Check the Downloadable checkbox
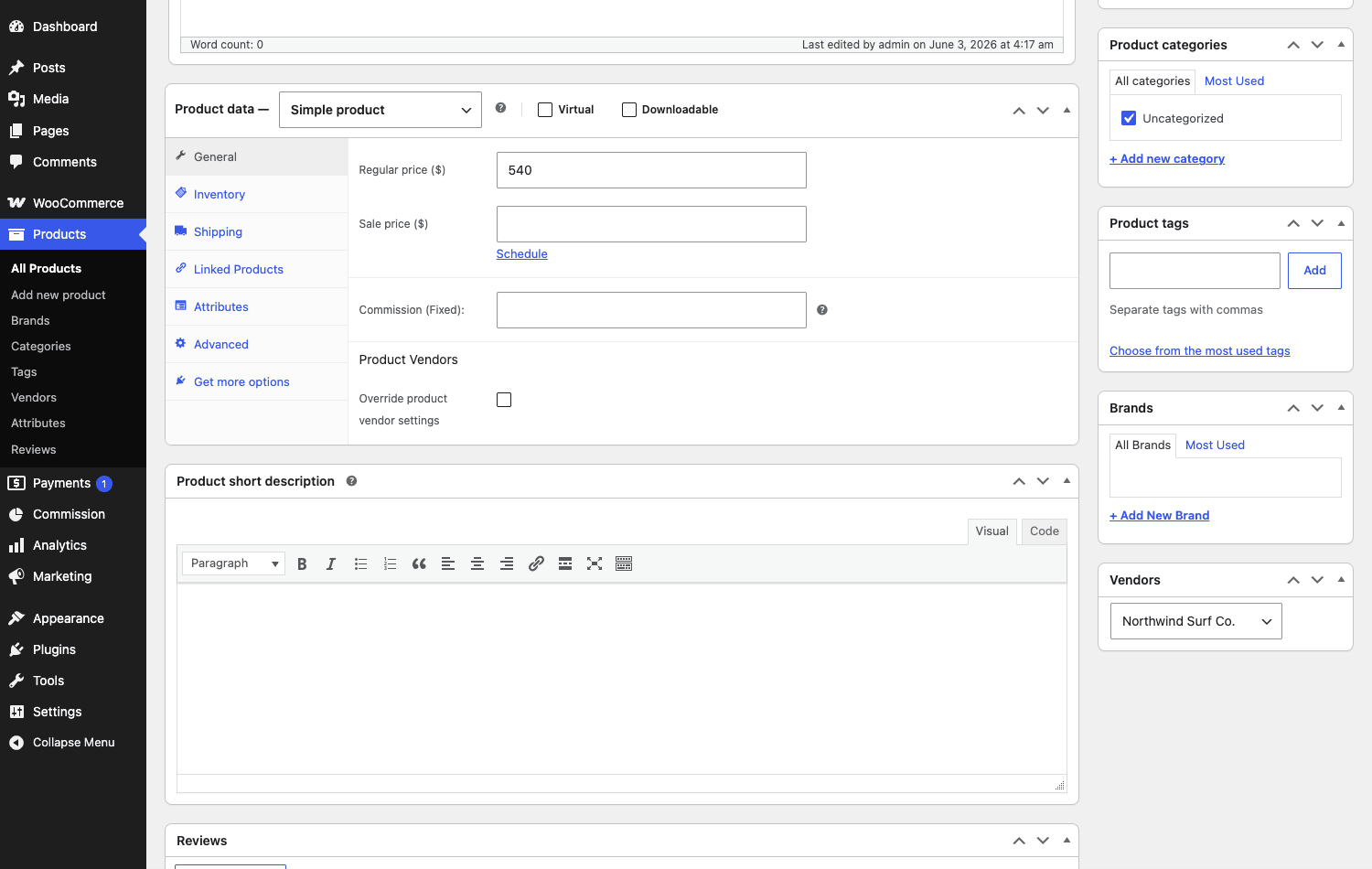The height and width of the screenshot is (869, 1372). 629,110
